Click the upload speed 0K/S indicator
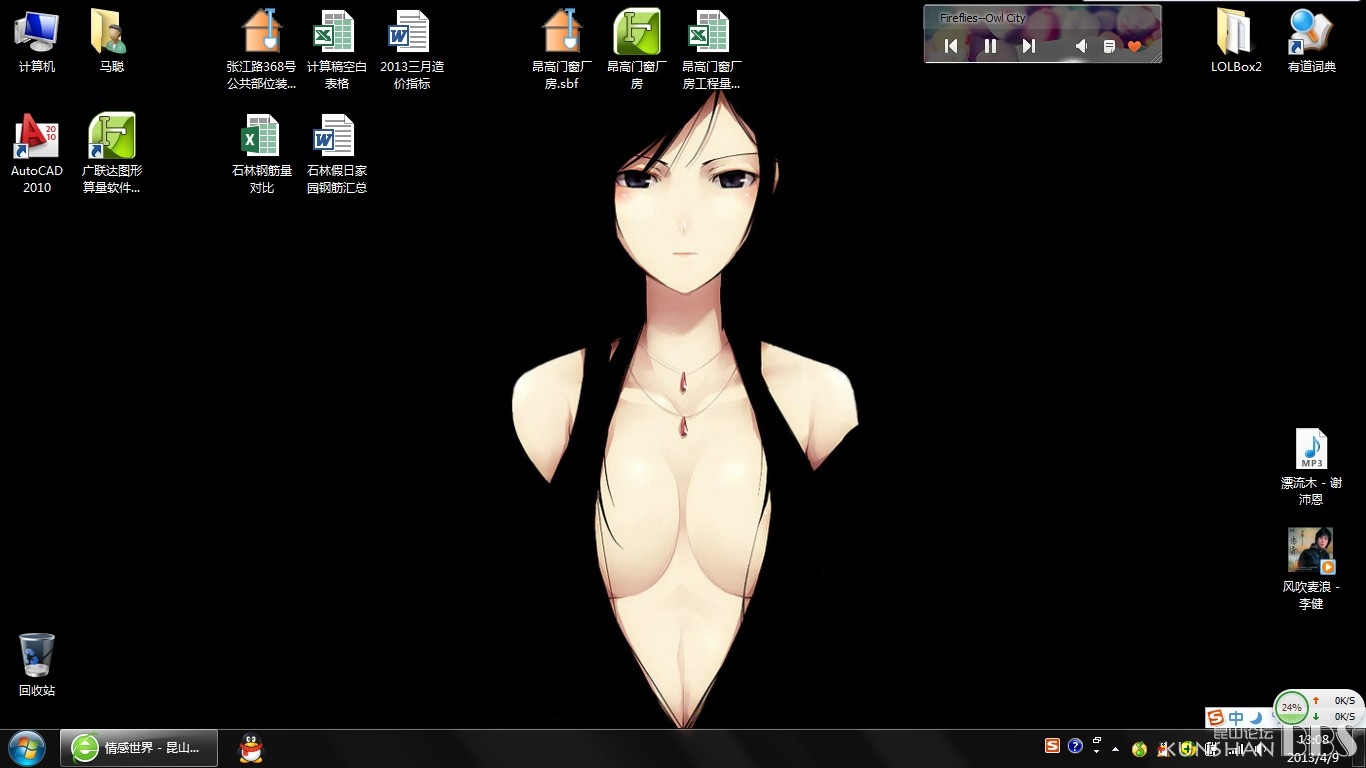1366x768 pixels. (1335, 701)
